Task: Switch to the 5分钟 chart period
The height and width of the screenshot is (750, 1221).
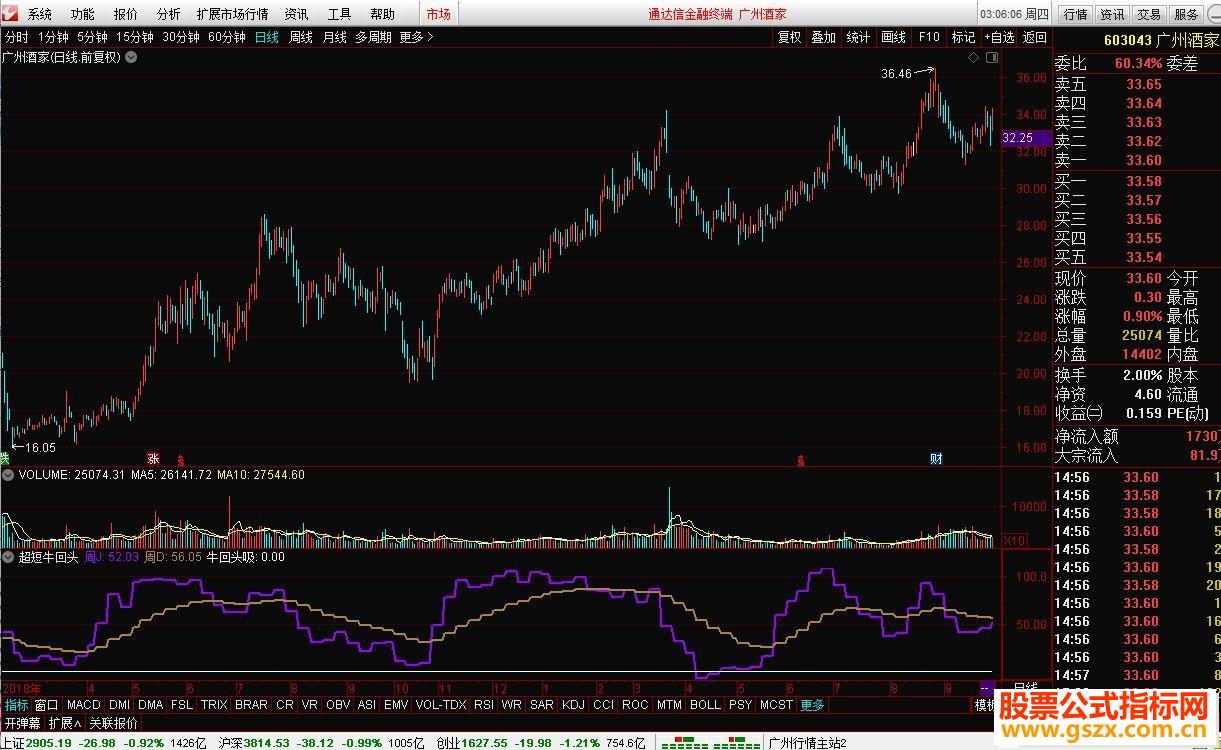Action: pyautogui.click(x=93, y=37)
